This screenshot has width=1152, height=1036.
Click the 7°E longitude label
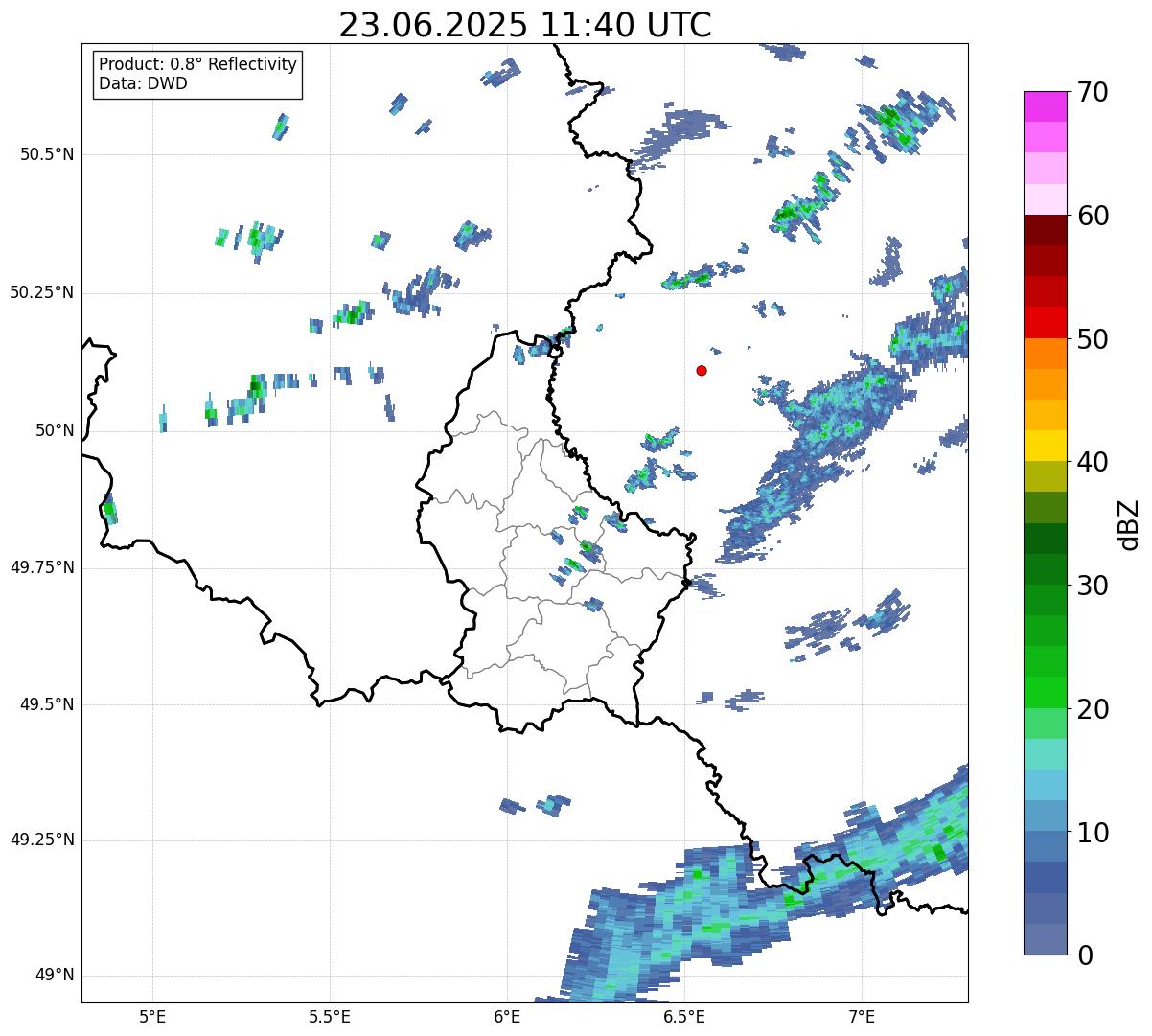(862, 1016)
